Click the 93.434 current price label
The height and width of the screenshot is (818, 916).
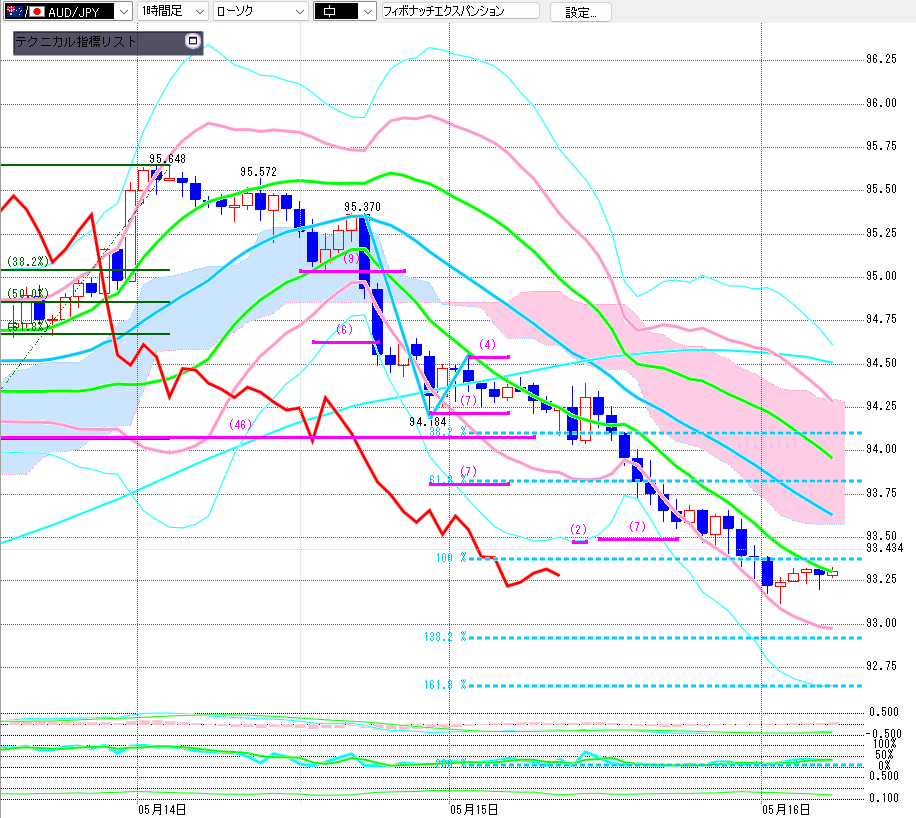coord(884,548)
